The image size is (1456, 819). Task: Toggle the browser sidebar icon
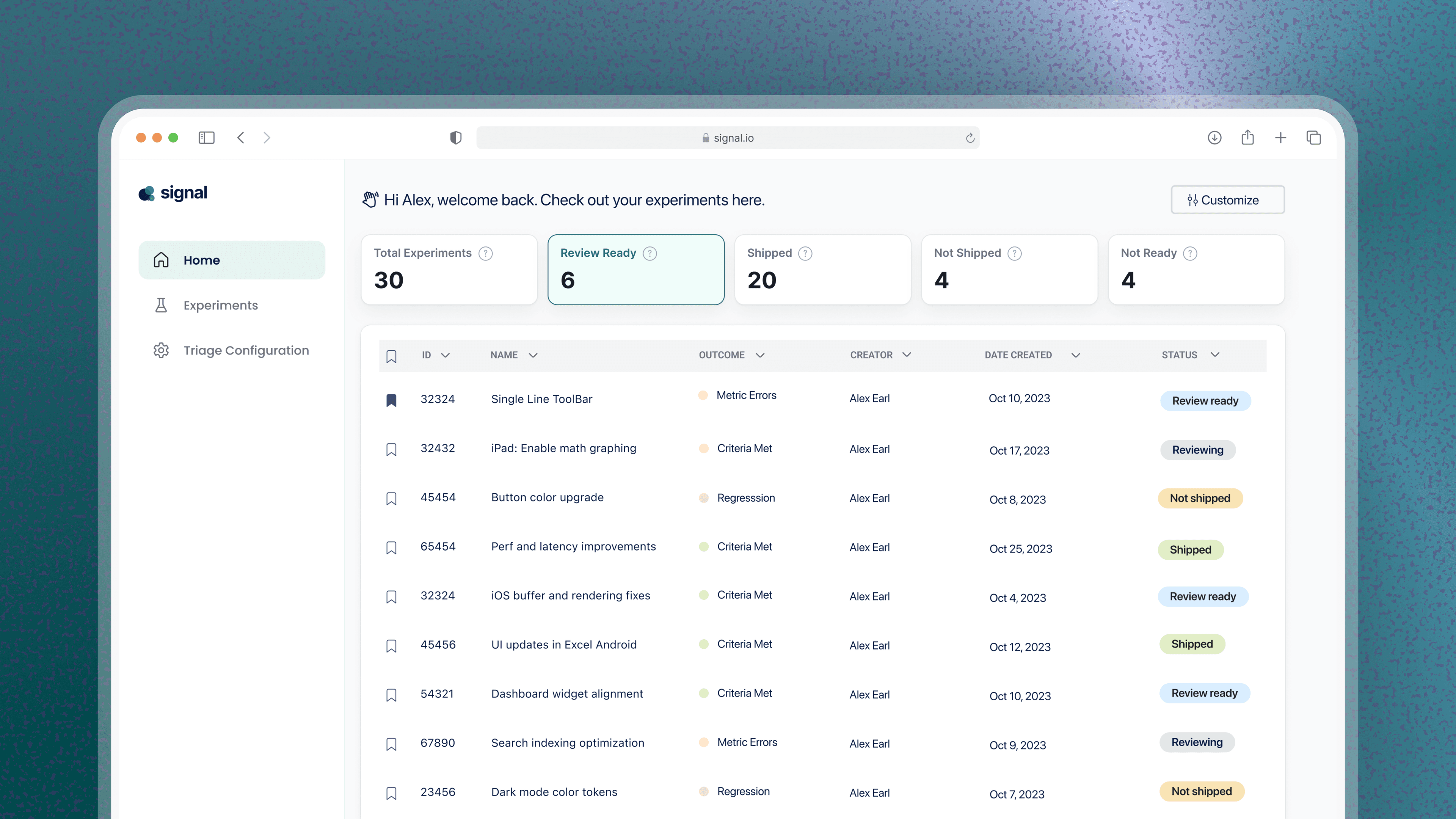pyautogui.click(x=206, y=137)
